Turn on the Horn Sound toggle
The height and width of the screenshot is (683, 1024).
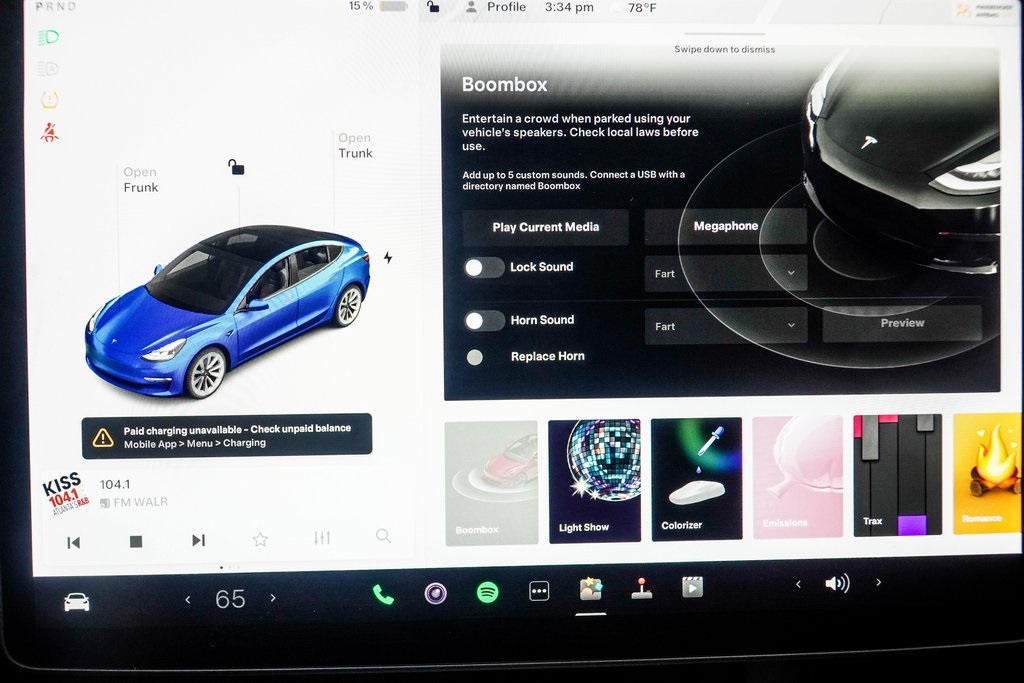coord(485,320)
